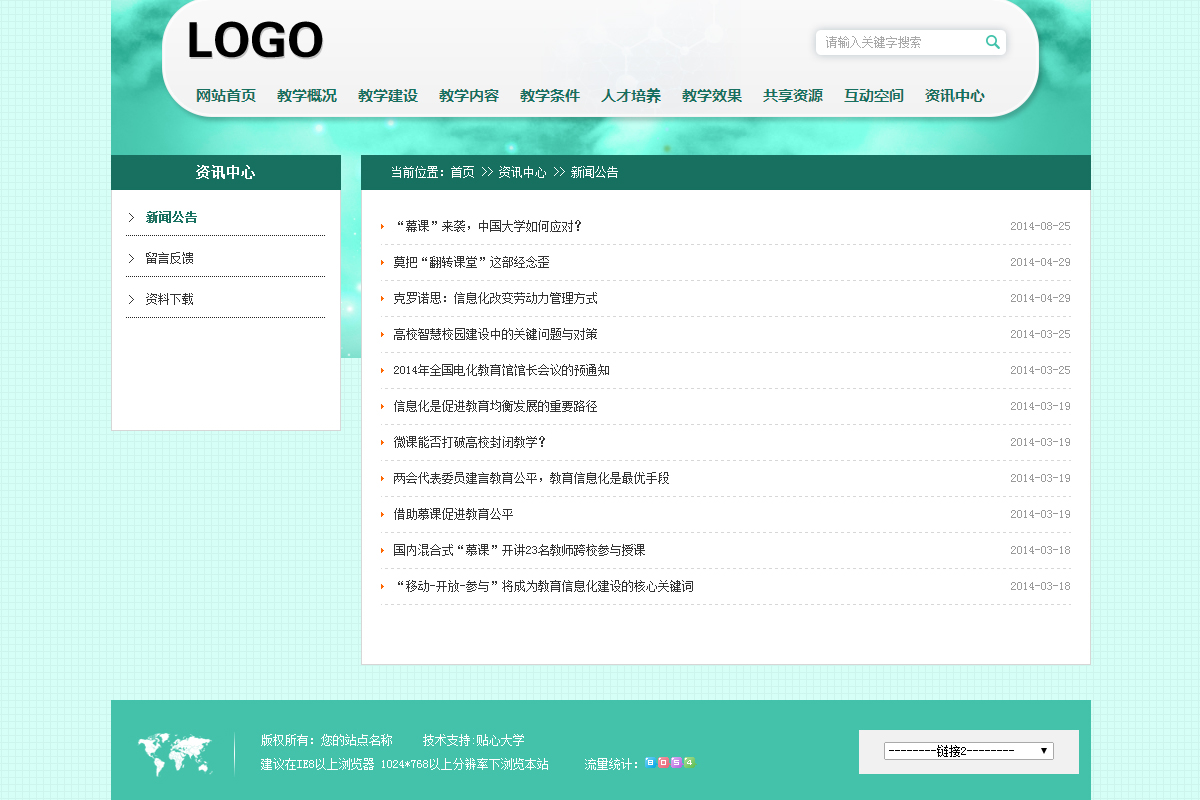Click arrow icon beside 资料下载 sidebar item

pyautogui.click(x=131, y=299)
